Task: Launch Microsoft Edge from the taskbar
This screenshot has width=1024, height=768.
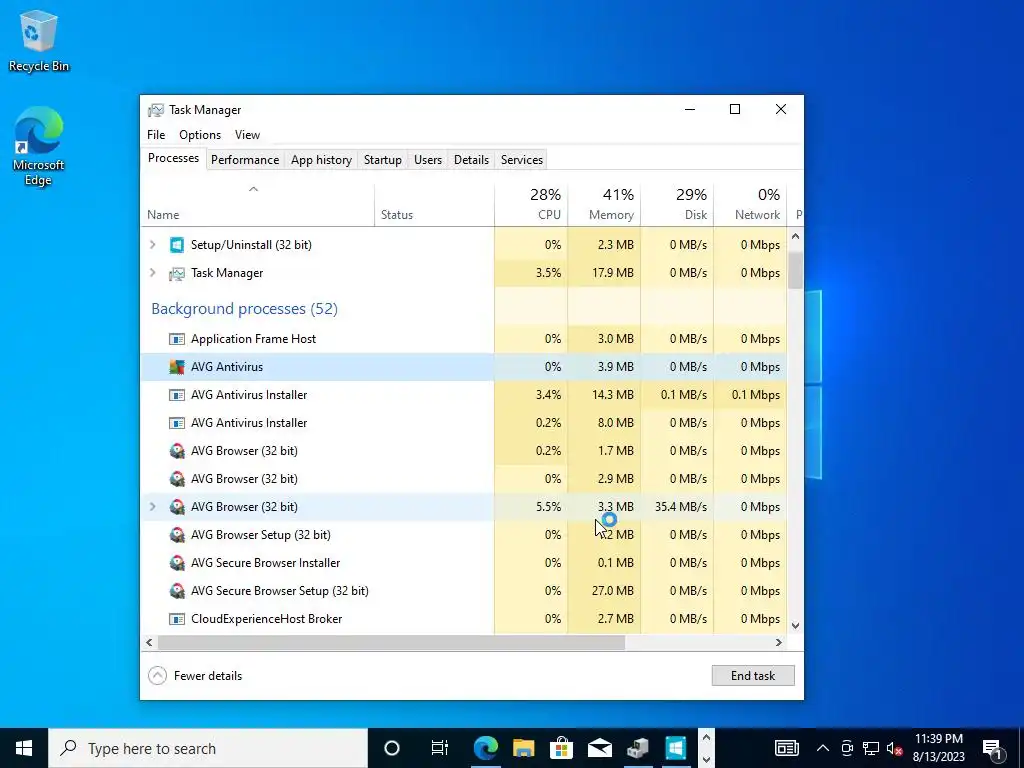Action: tap(485, 748)
